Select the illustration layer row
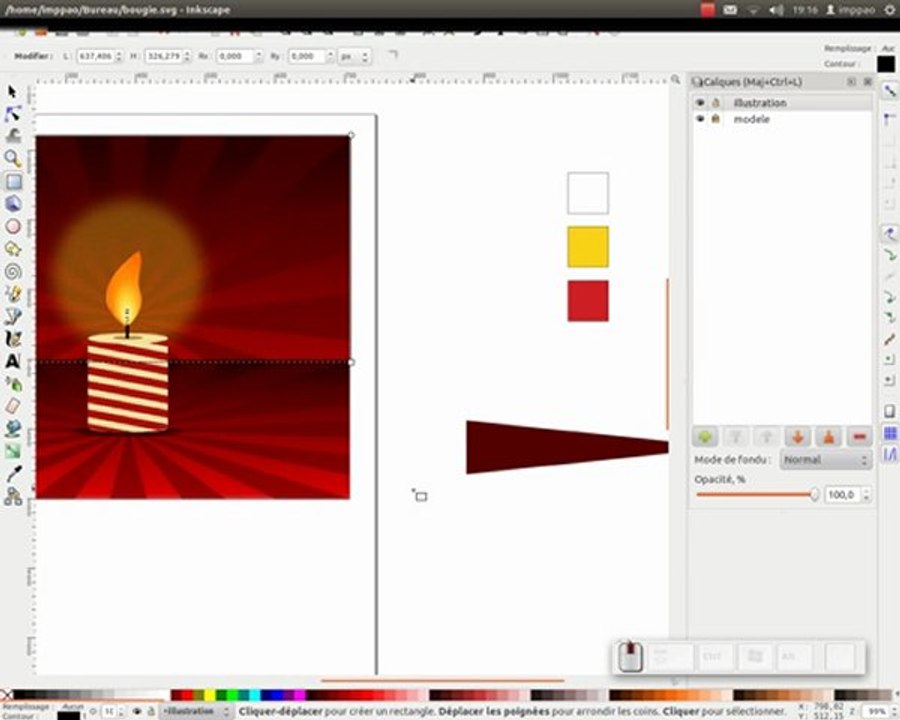This screenshot has width=900, height=720. [x=782, y=103]
